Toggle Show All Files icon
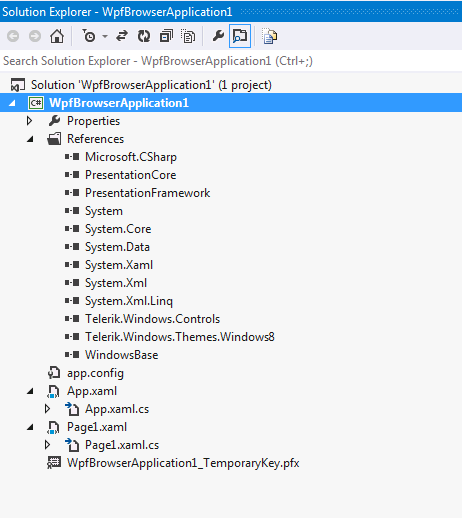Image resolution: width=462 pixels, height=518 pixels. coord(188,36)
